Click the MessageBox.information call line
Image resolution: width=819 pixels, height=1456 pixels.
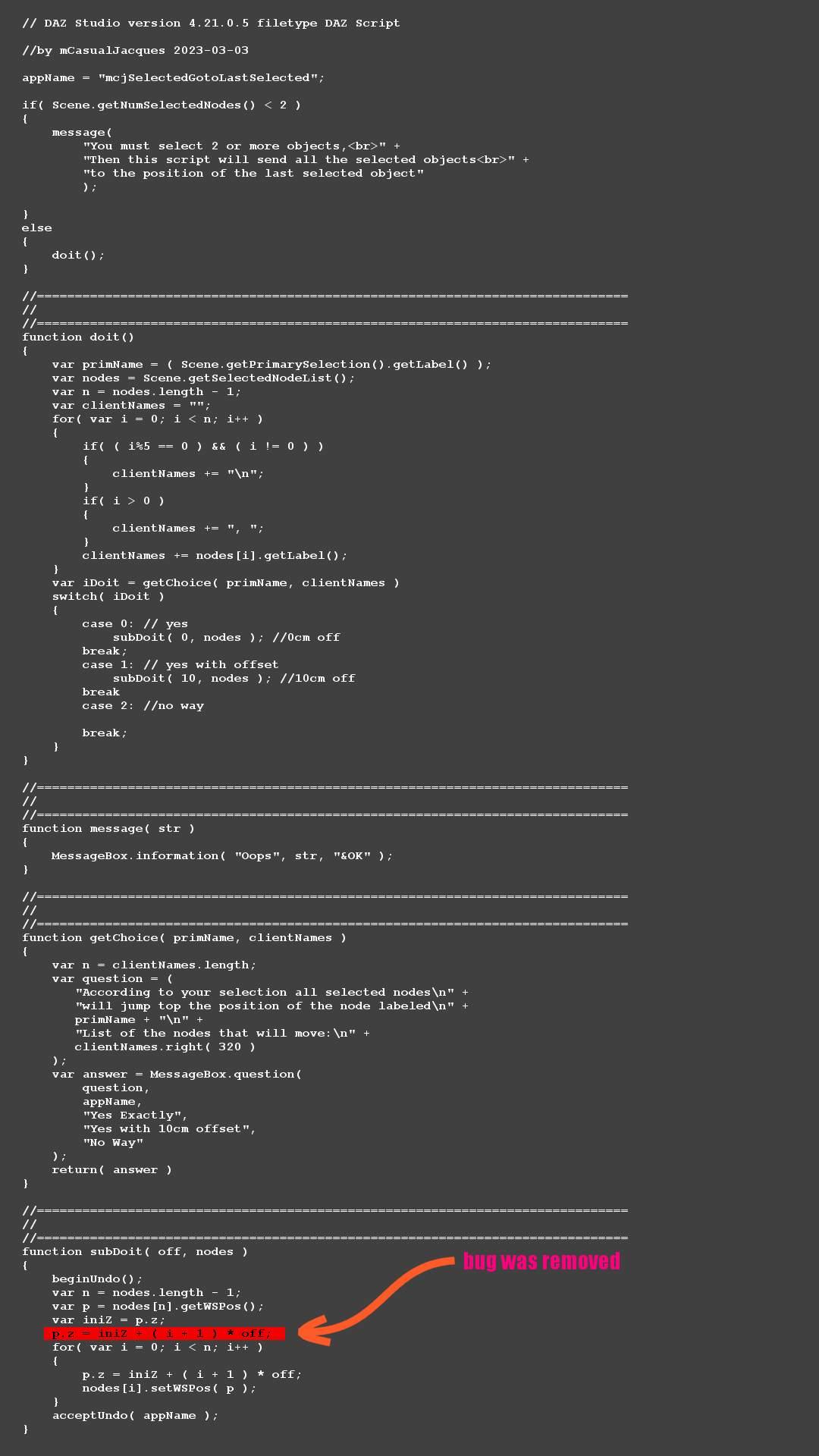(x=221, y=855)
